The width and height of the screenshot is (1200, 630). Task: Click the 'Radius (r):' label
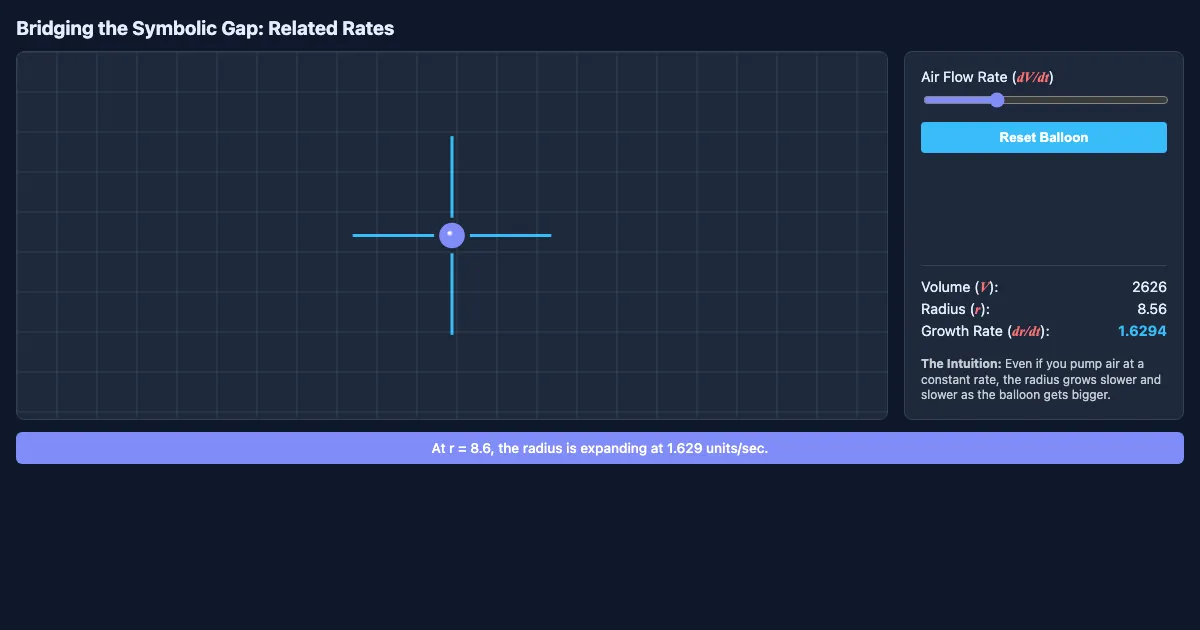[x=955, y=309]
